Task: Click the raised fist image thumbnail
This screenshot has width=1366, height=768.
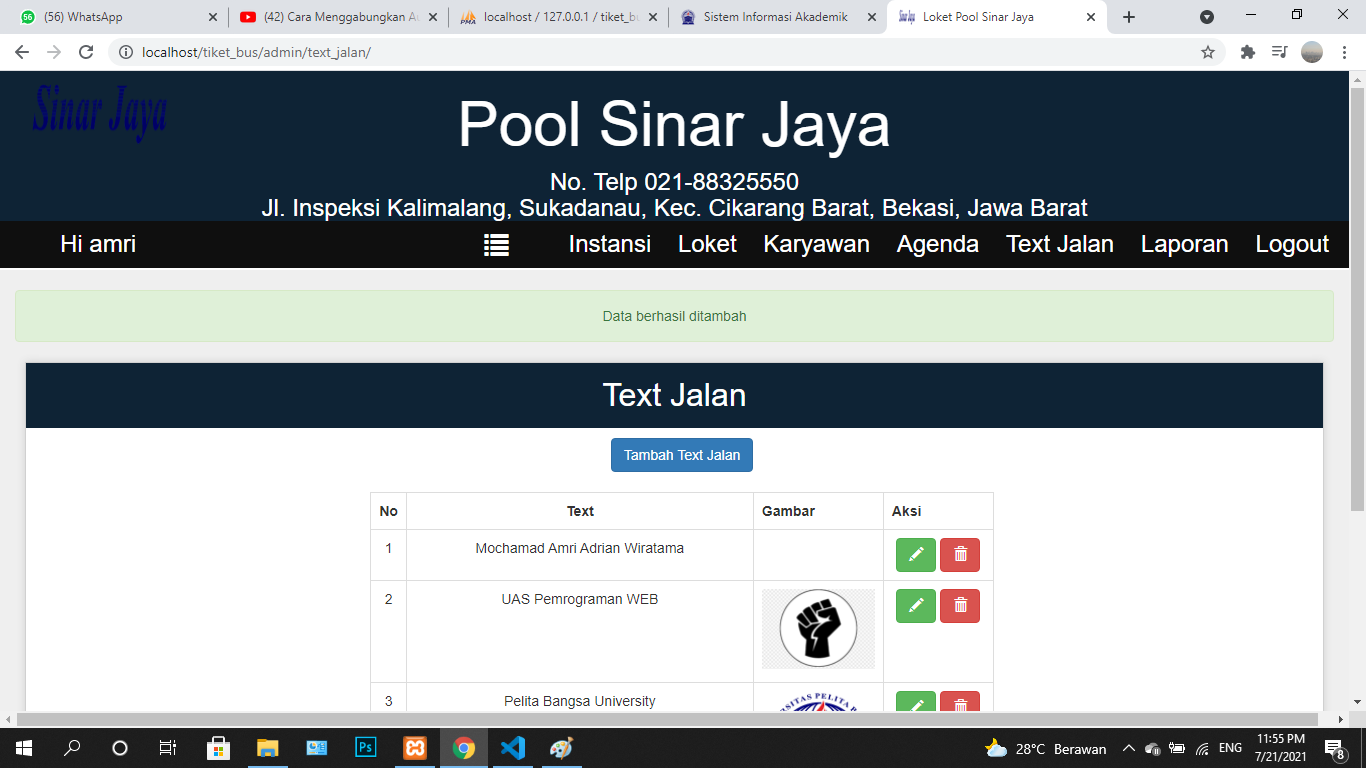Action: click(817, 628)
